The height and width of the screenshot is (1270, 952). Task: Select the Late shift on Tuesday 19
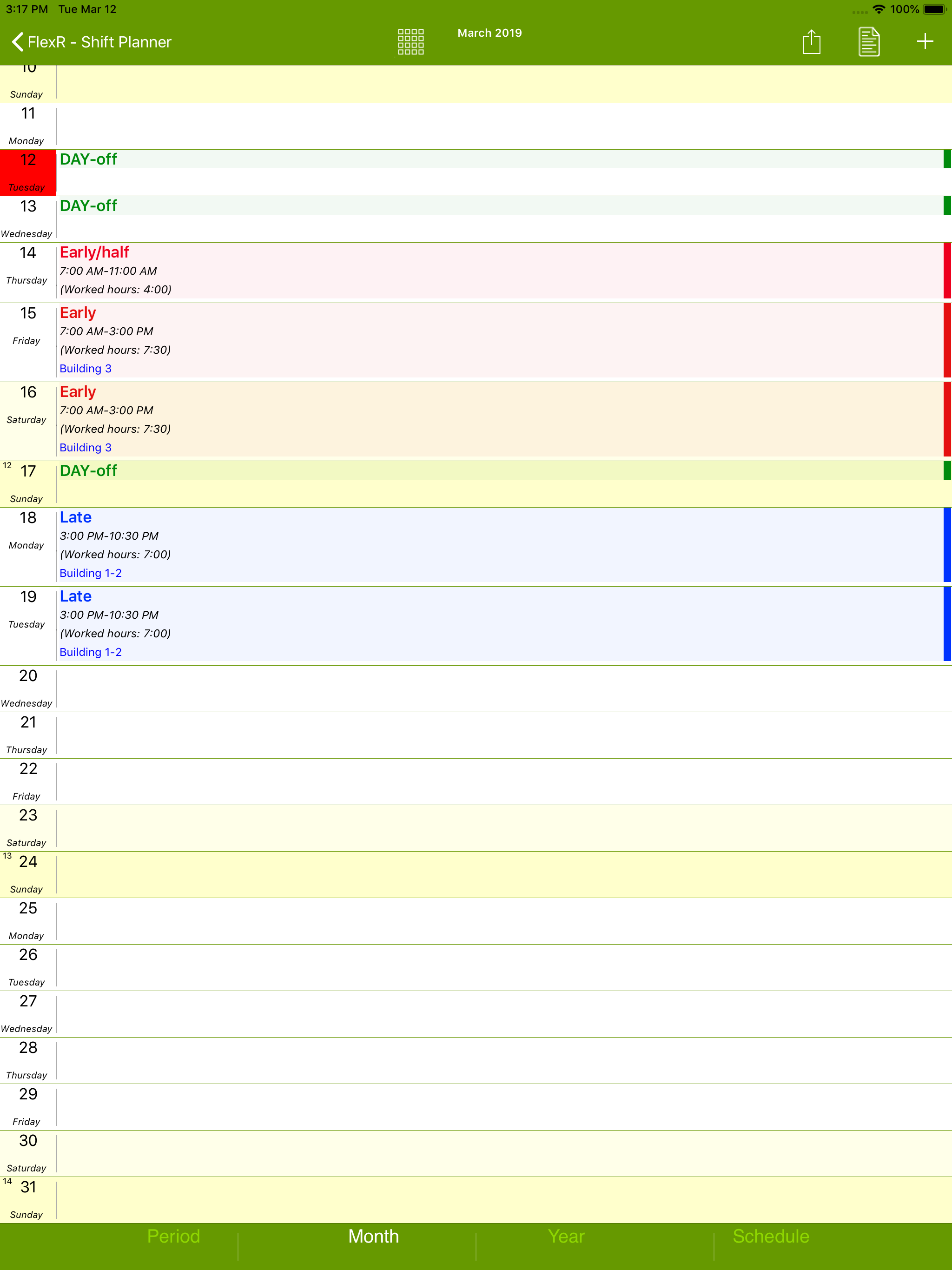[x=75, y=596]
